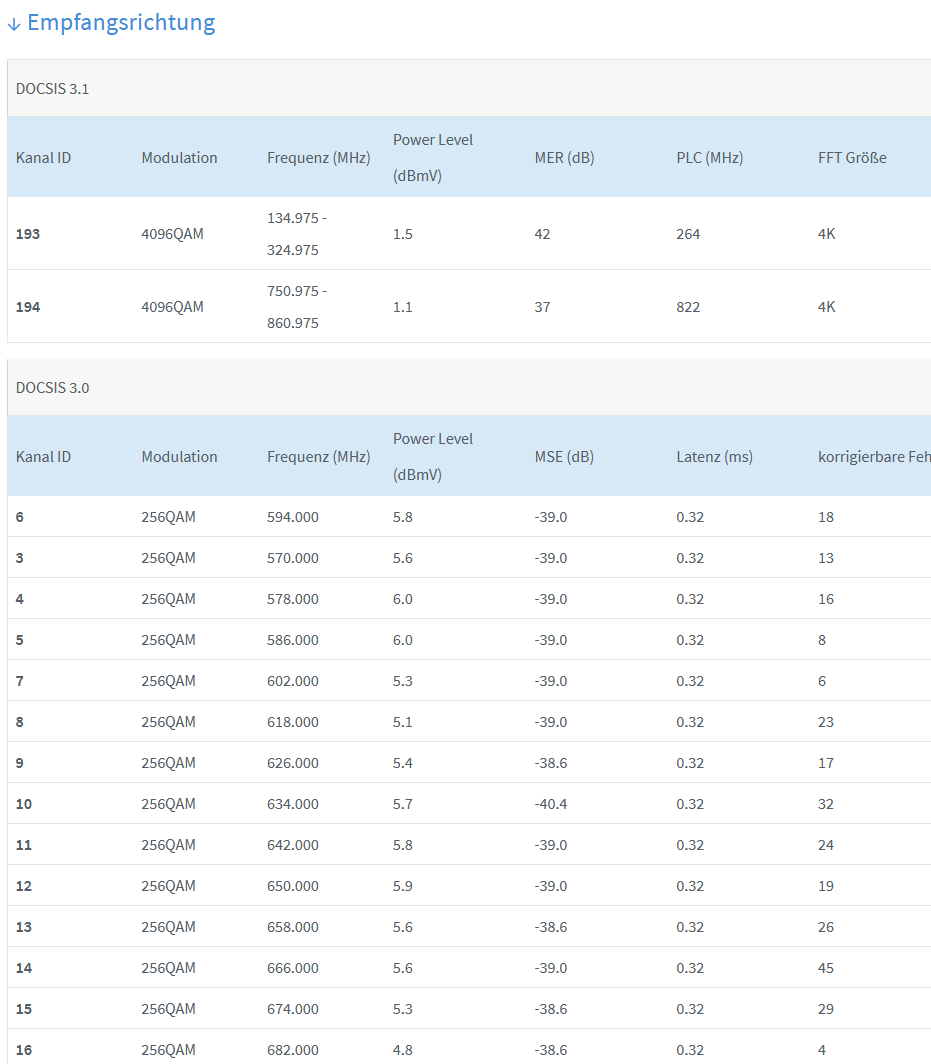Screen dimensions: 931x1064
Task: Click Power Level 5.7 for channel 10
Action: pyautogui.click(x=402, y=804)
